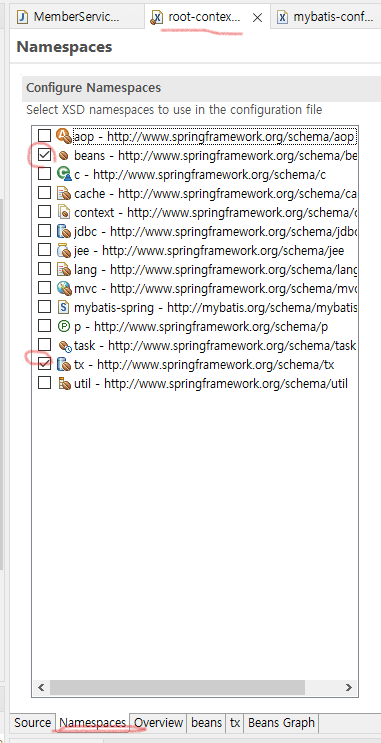This screenshot has height=743, width=381.
Task: Click the Configure Namespaces section header
Action: click(x=201, y=88)
